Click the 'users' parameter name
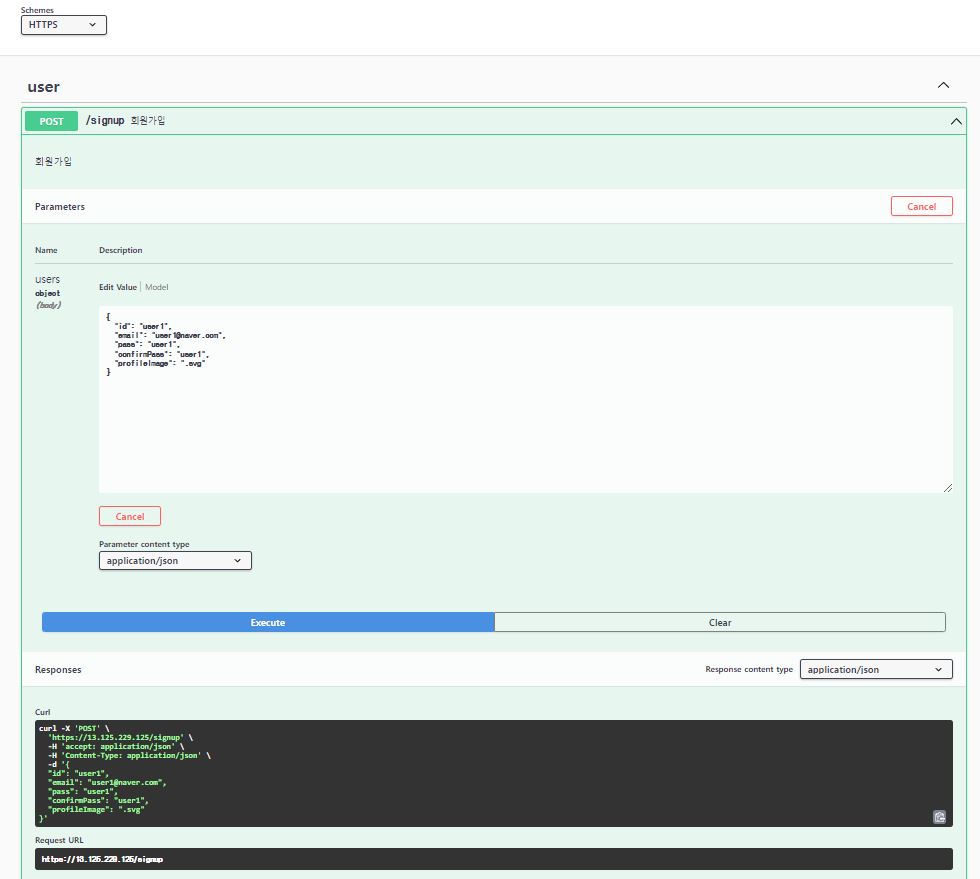The height and width of the screenshot is (879, 980). (x=48, y=279)
